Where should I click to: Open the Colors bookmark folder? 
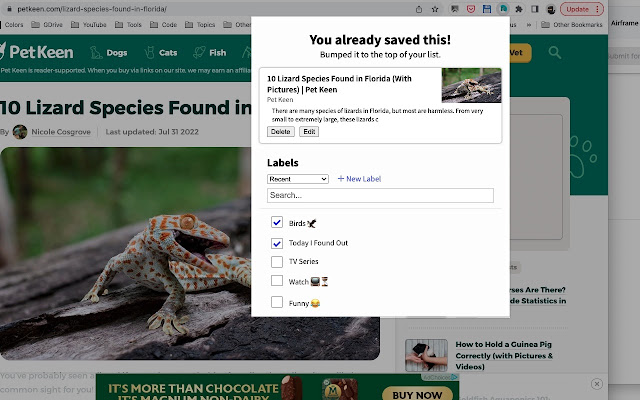point(12,24)
